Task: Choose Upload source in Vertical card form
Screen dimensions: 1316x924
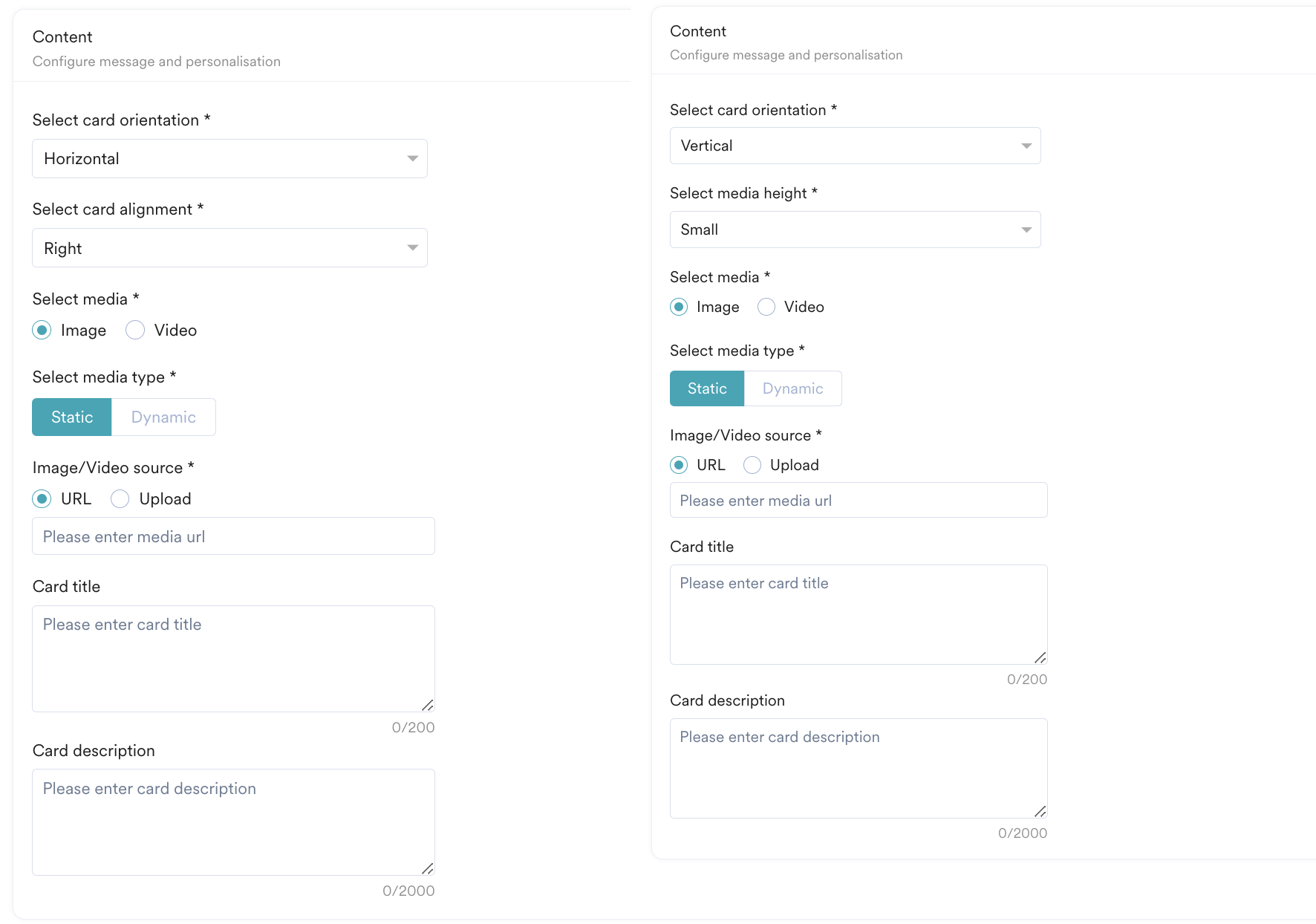Action: point(752,465)
